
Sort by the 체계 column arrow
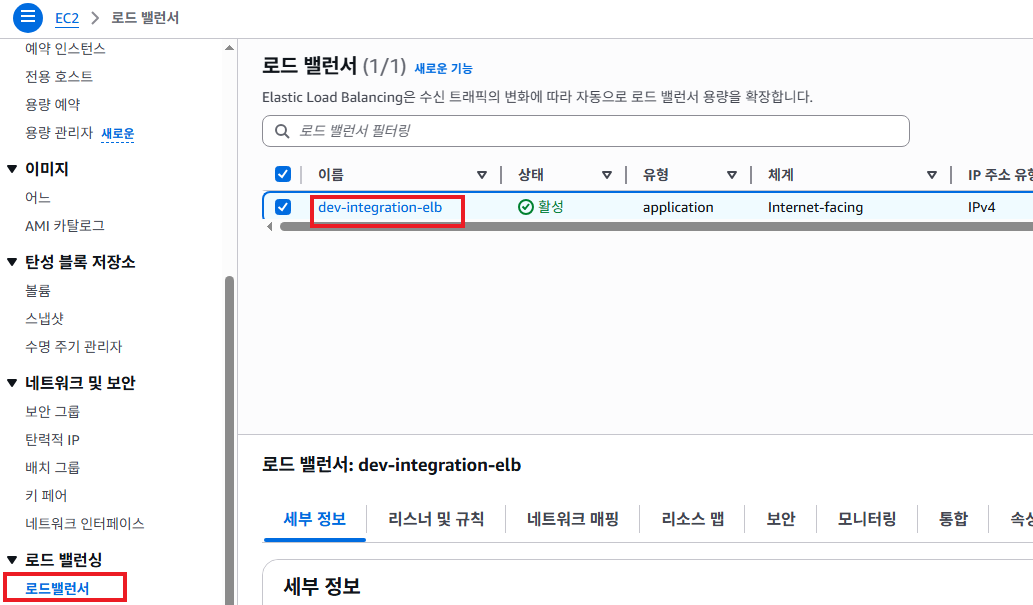tap(932, 175)
